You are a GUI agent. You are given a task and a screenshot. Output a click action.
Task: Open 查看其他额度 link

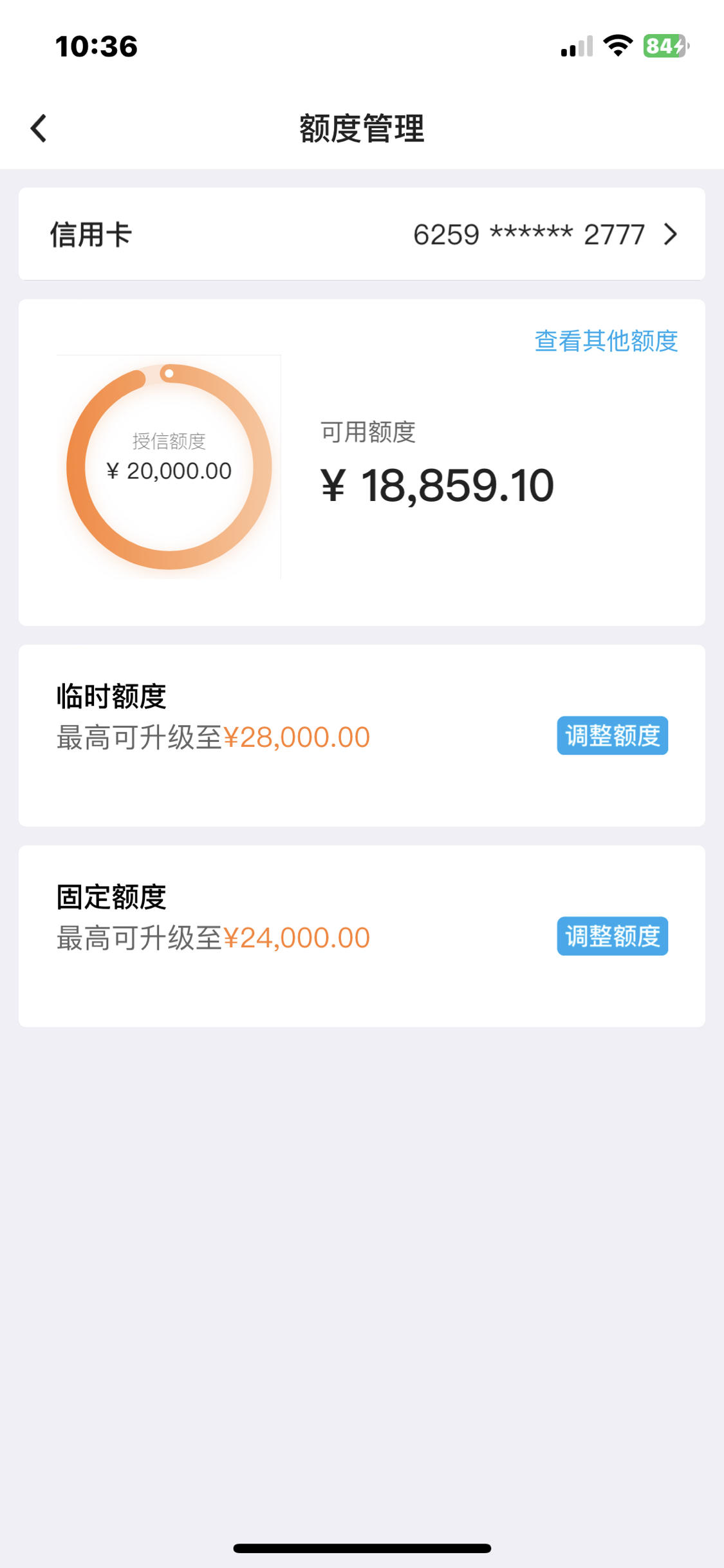click(x=606, y=341)
